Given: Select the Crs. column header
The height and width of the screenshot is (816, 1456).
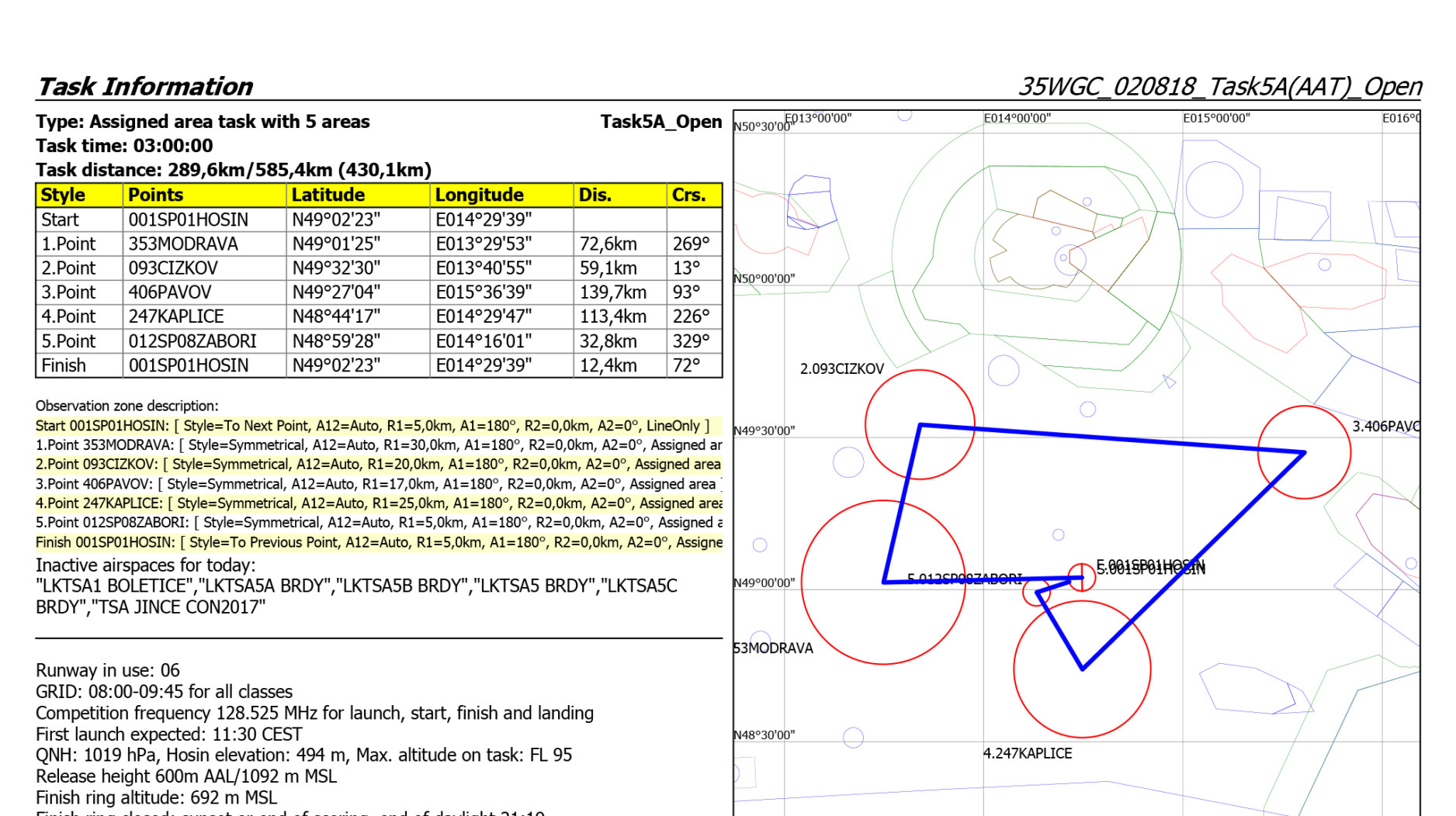Looking at the screenshot, I should pyautogui.click(x=688, y=195).
